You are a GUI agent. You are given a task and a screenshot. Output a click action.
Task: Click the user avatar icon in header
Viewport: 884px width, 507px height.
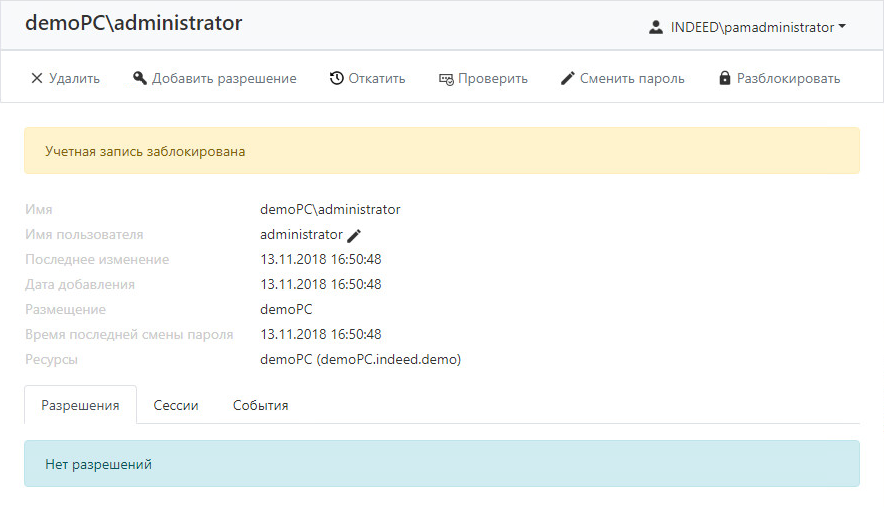656,27
